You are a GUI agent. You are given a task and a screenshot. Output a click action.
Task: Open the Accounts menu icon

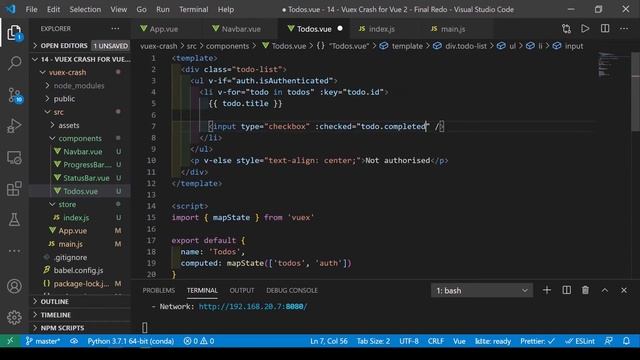point(14,286)
